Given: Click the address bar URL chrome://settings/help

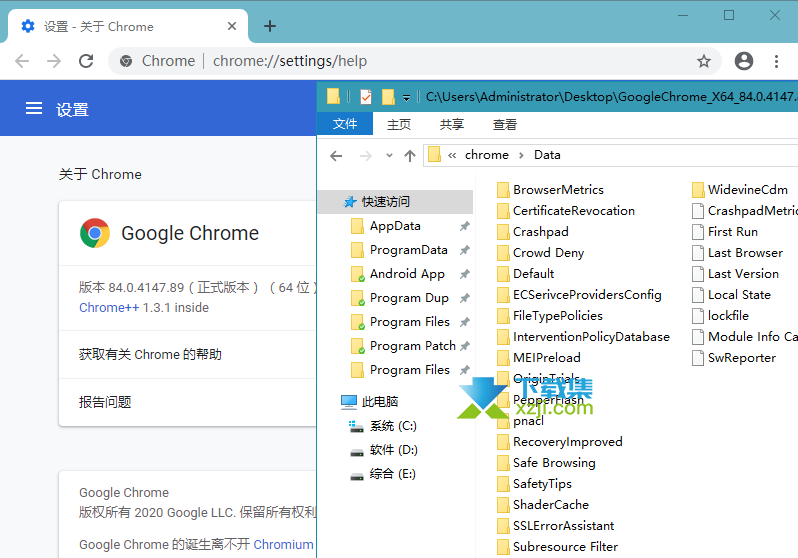Looking at the screenshot, I should pyautogui.click(x=290, y=61).
